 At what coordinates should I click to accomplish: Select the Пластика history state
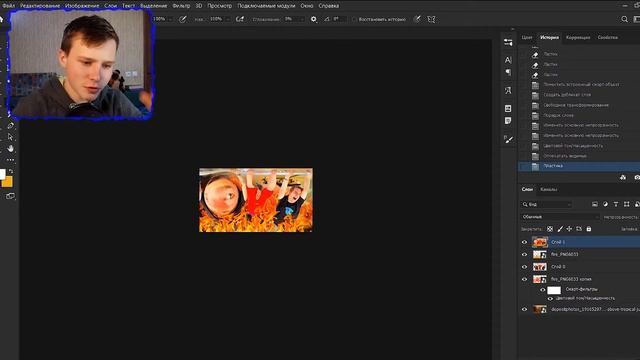point(579,166)
